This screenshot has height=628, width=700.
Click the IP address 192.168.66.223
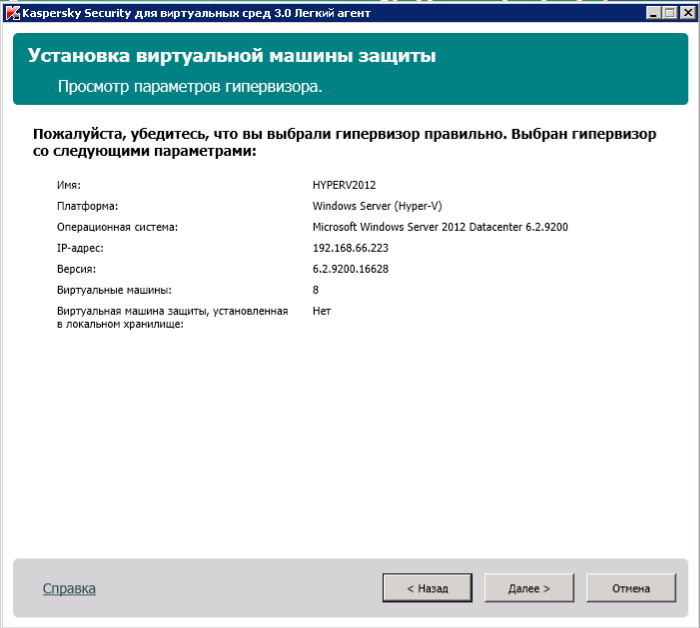pos(350,248)
